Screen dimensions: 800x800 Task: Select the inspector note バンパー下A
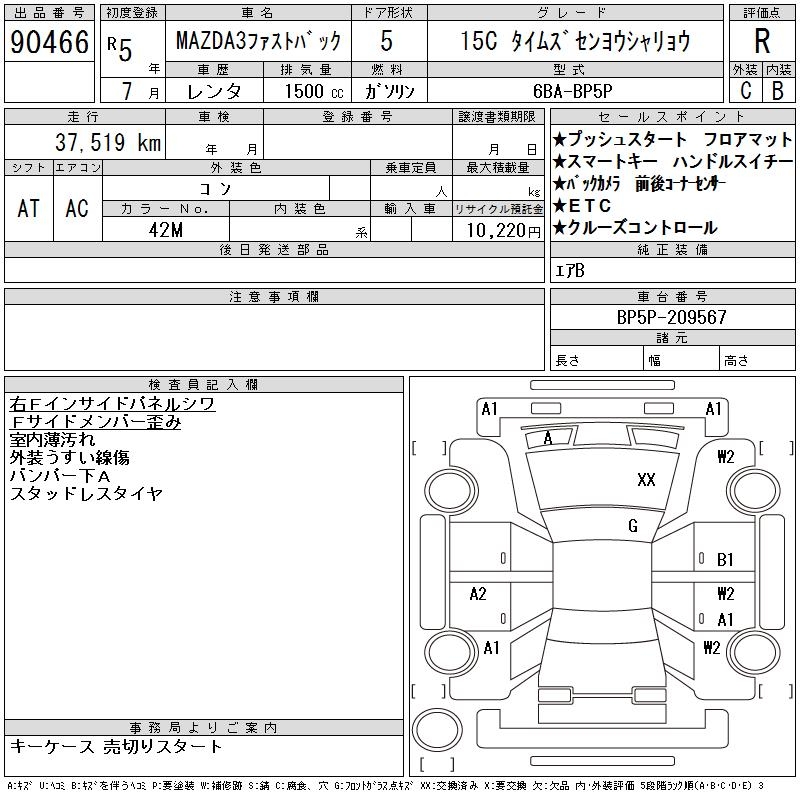pyautogui.click(x=60, y=476)
